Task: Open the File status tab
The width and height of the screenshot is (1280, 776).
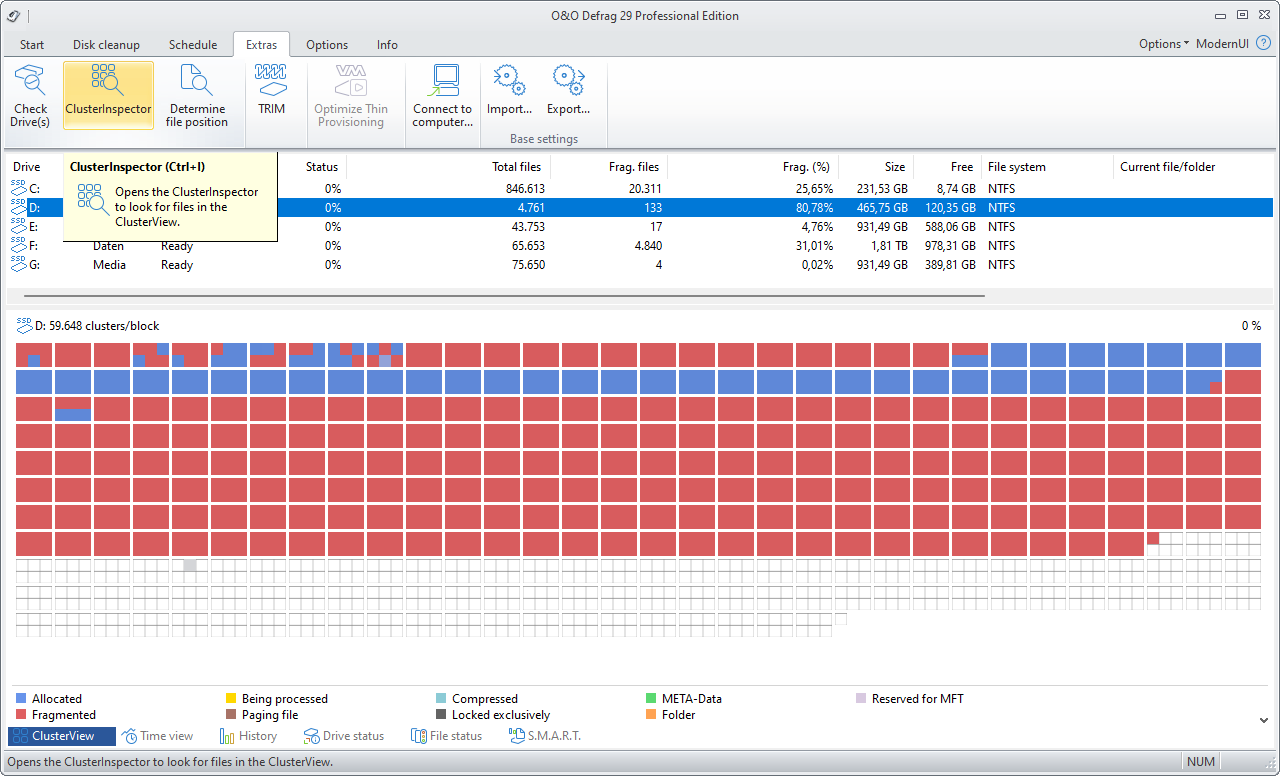Action: coord(446,736)
